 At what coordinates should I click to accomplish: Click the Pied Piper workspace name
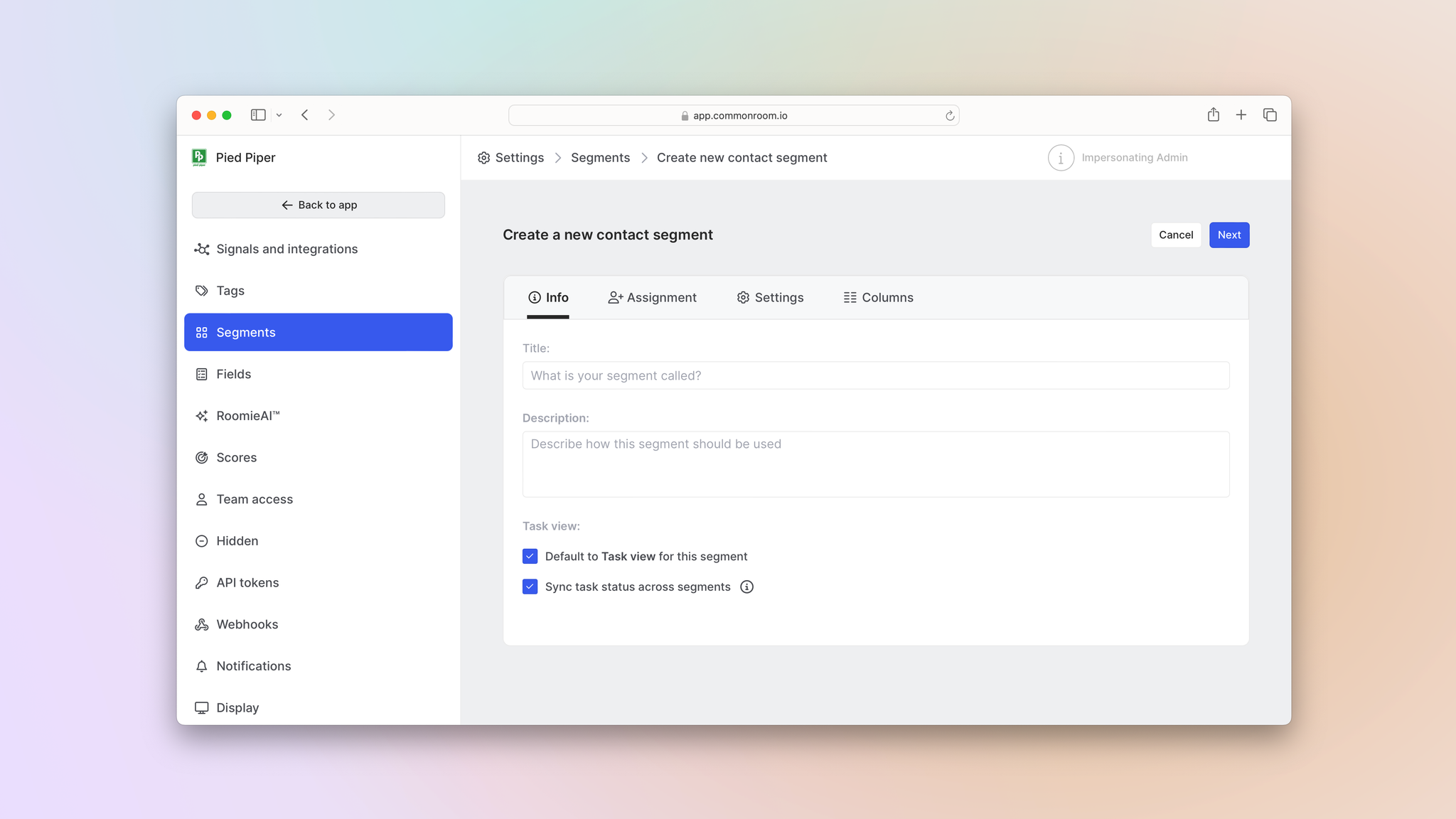coord(245,158)
